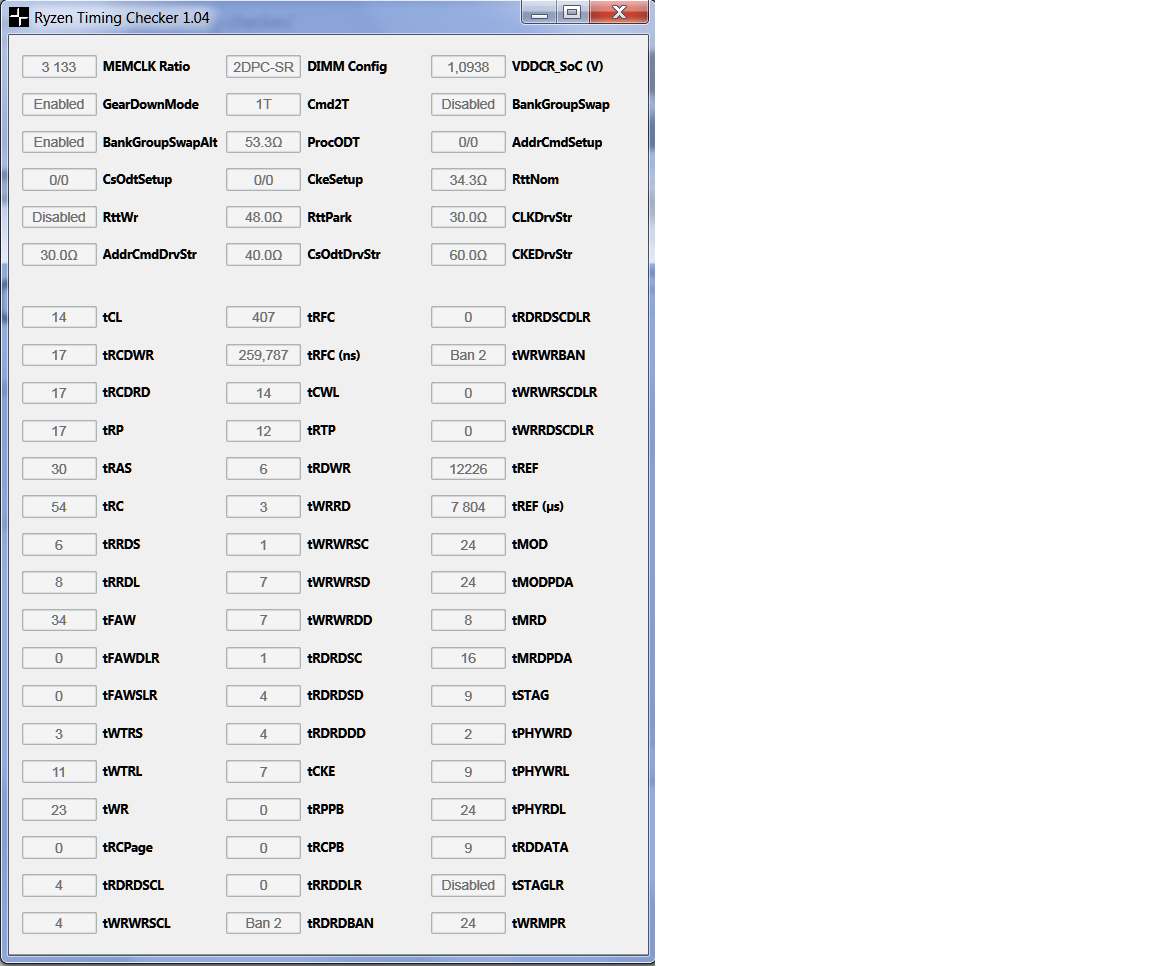Select the tREF value 12226 field
Screen dimensions: 1152x966
coord(468,469)
